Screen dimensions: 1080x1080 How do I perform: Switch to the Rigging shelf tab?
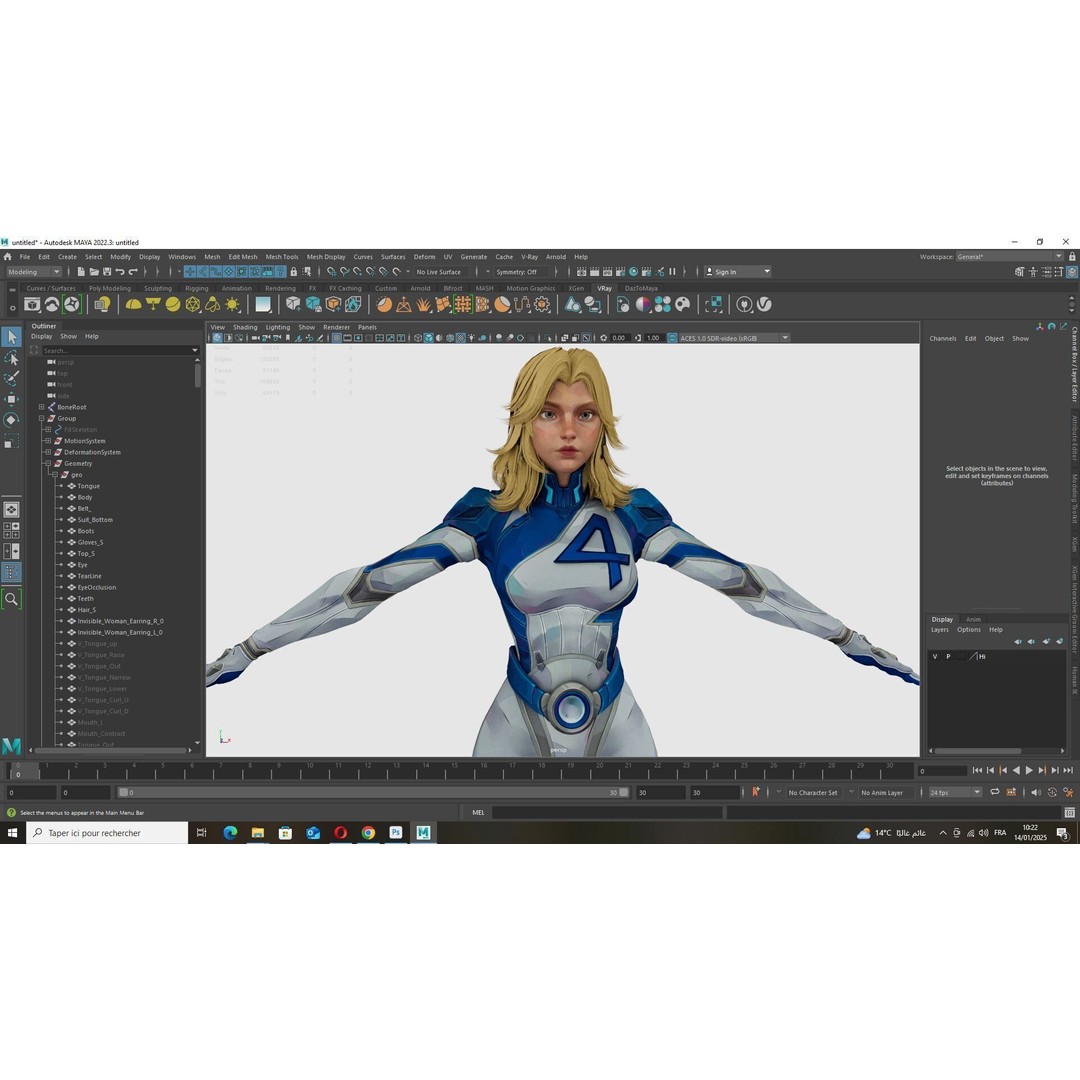pyautogui.click(x=196, y=289)
